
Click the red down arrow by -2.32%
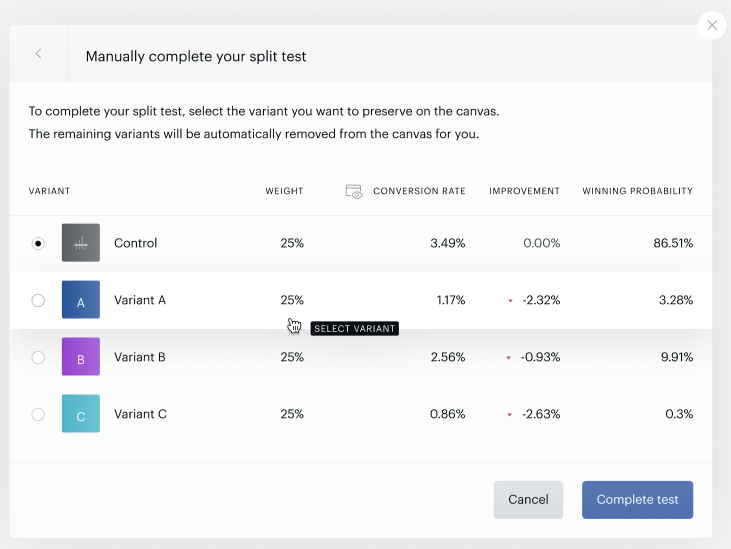pos(510,301)
